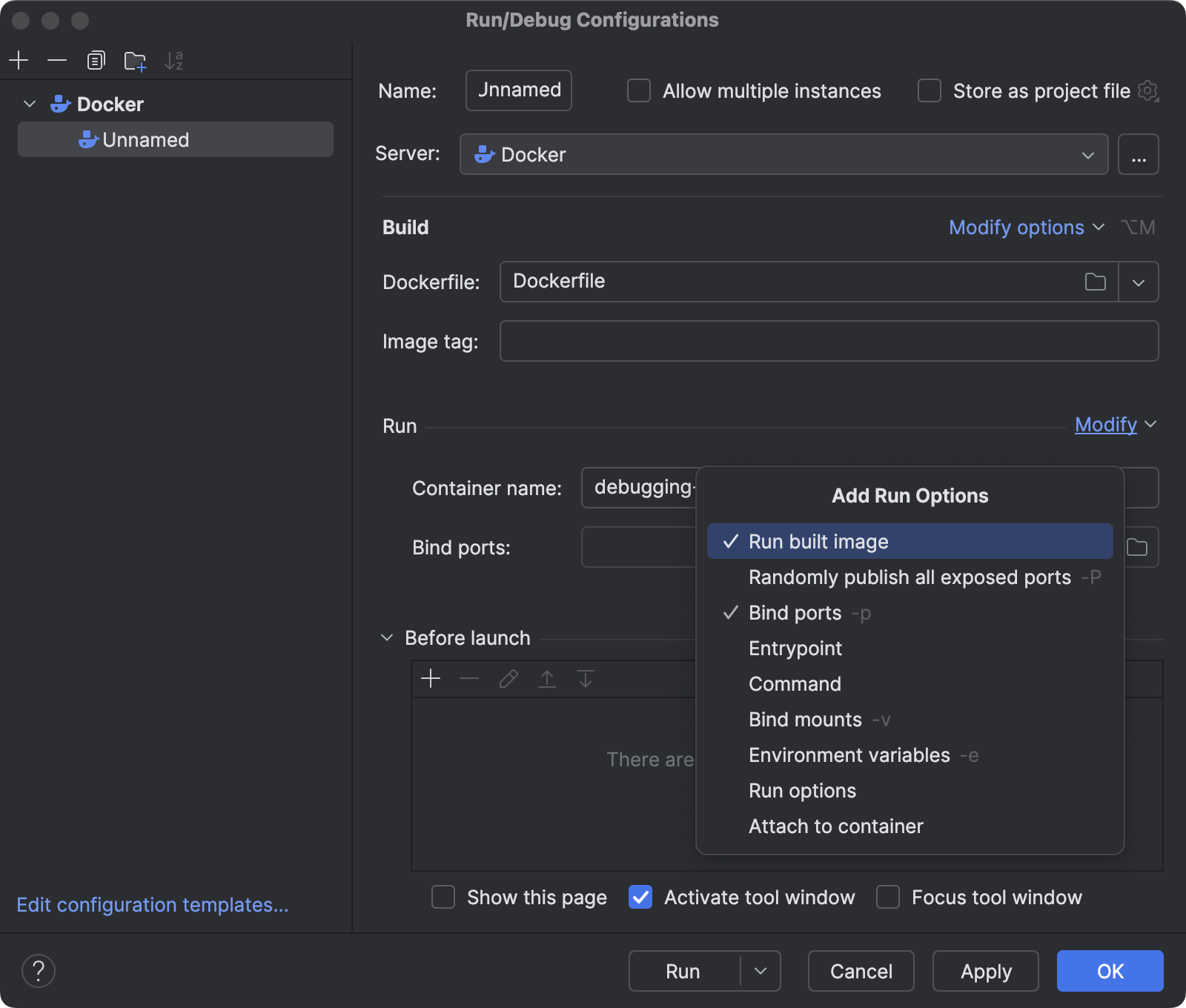Enable Focus tool window
The width and height of the screenshot is (1186, 1008).
pyautogui.click(x=887, y=897)
